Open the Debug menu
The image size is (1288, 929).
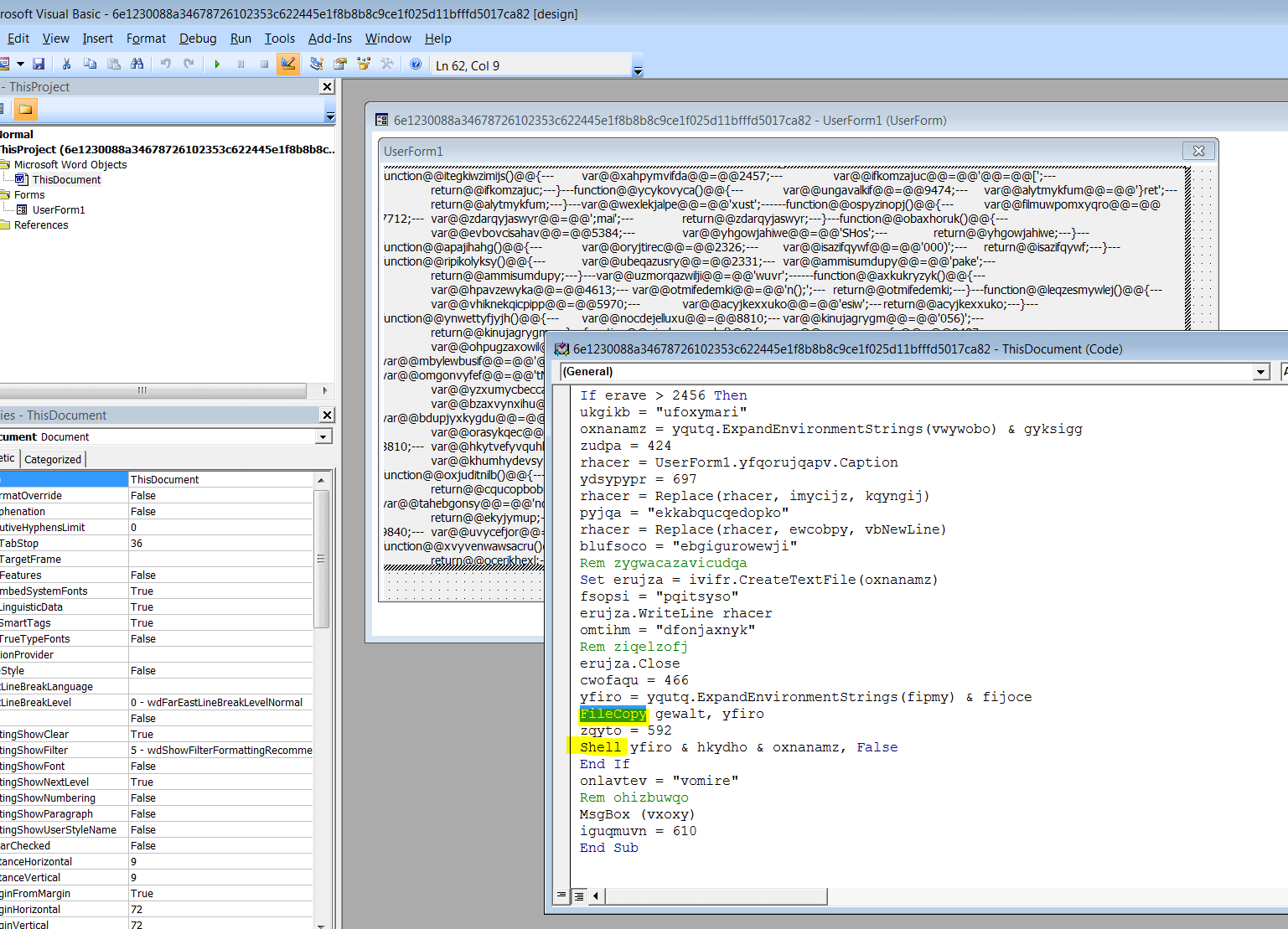[x=198, y=38]
